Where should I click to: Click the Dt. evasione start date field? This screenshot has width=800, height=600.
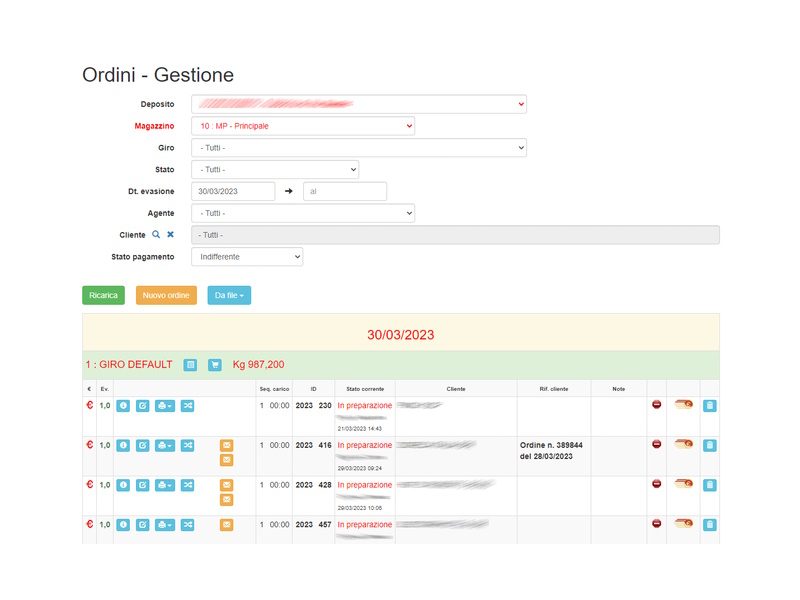233,191
